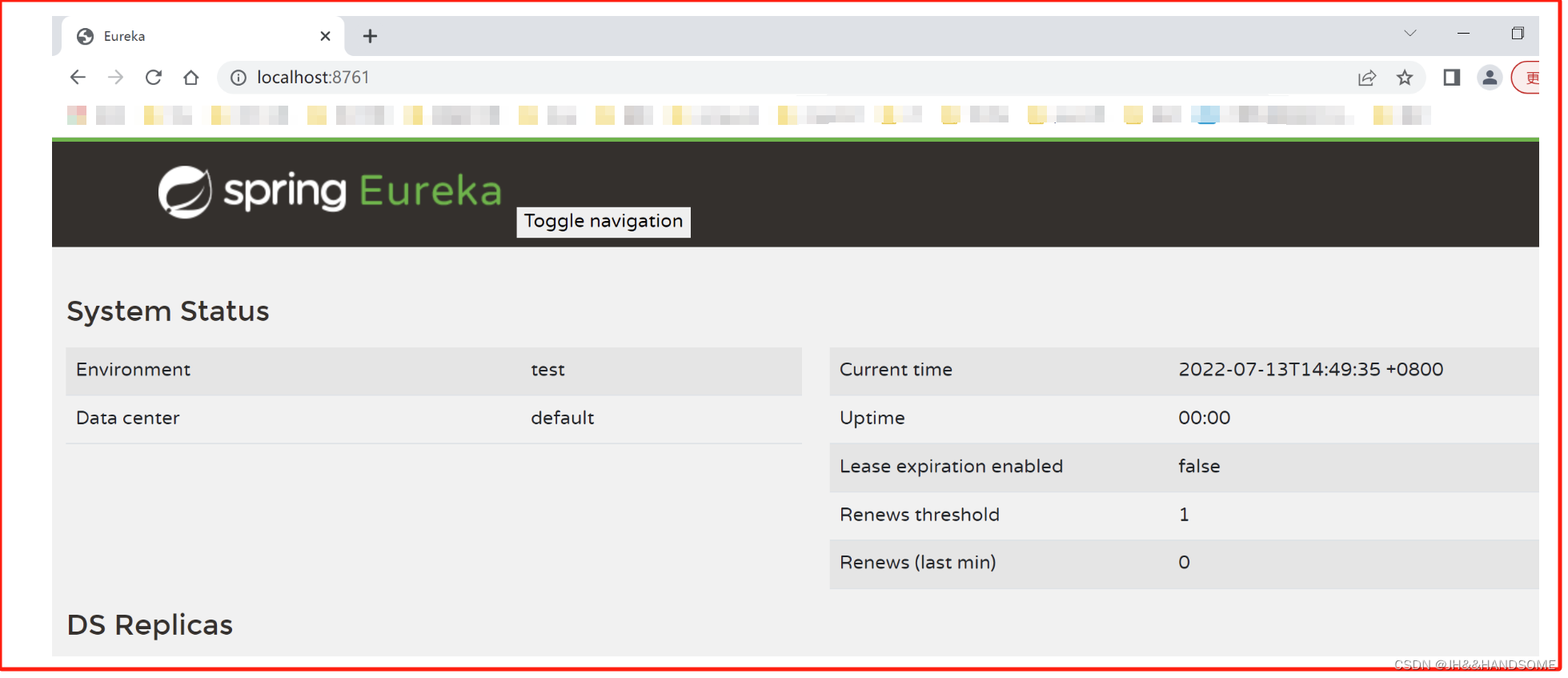This screenshot has height=678, width=1568.
Task: Reload the localhost:8761 page
Action: (x=153, y=78)
